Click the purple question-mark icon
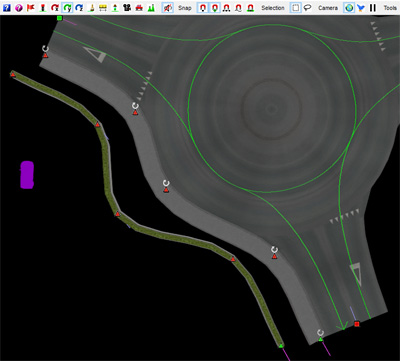This screenshot has width=400, height=361. coord(19,8)
